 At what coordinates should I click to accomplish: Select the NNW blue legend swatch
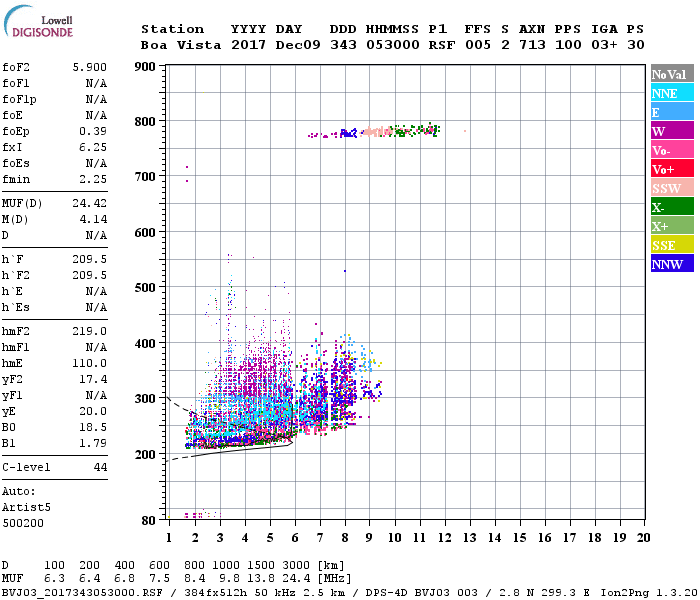[x=672, y=263]
